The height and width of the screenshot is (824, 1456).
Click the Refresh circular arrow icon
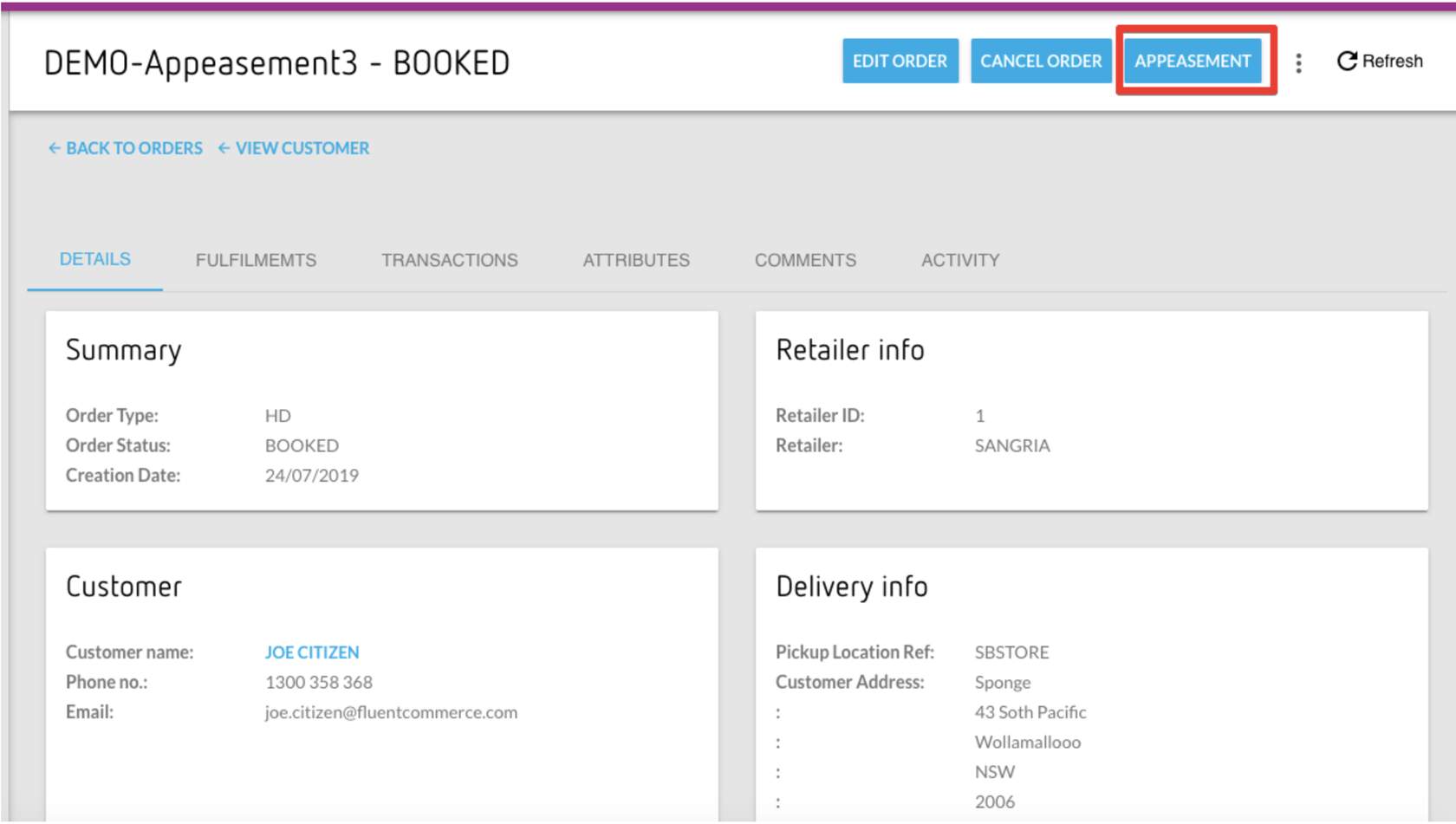[1346, 61]
